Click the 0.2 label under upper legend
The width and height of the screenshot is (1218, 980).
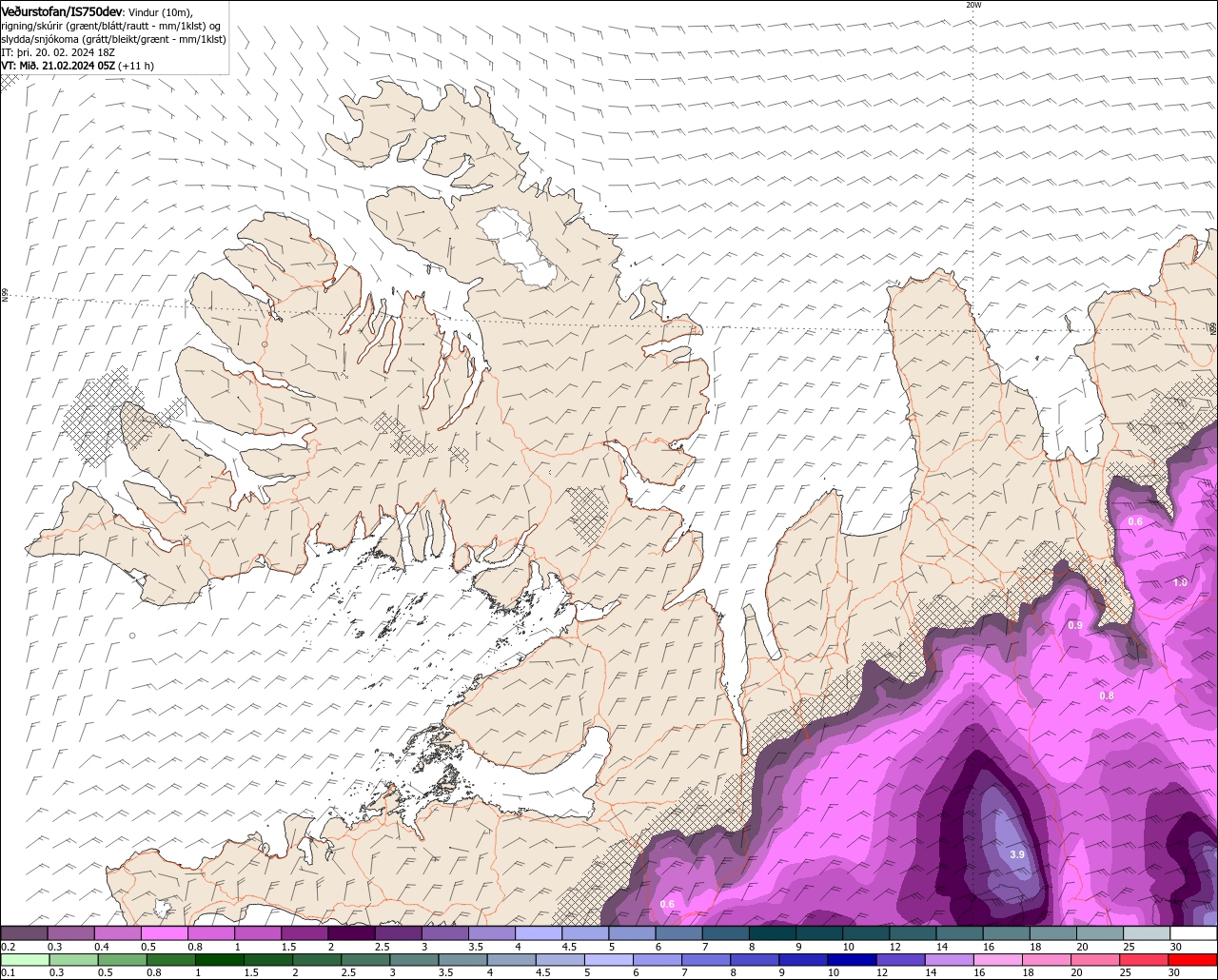[x=8, y=947]
